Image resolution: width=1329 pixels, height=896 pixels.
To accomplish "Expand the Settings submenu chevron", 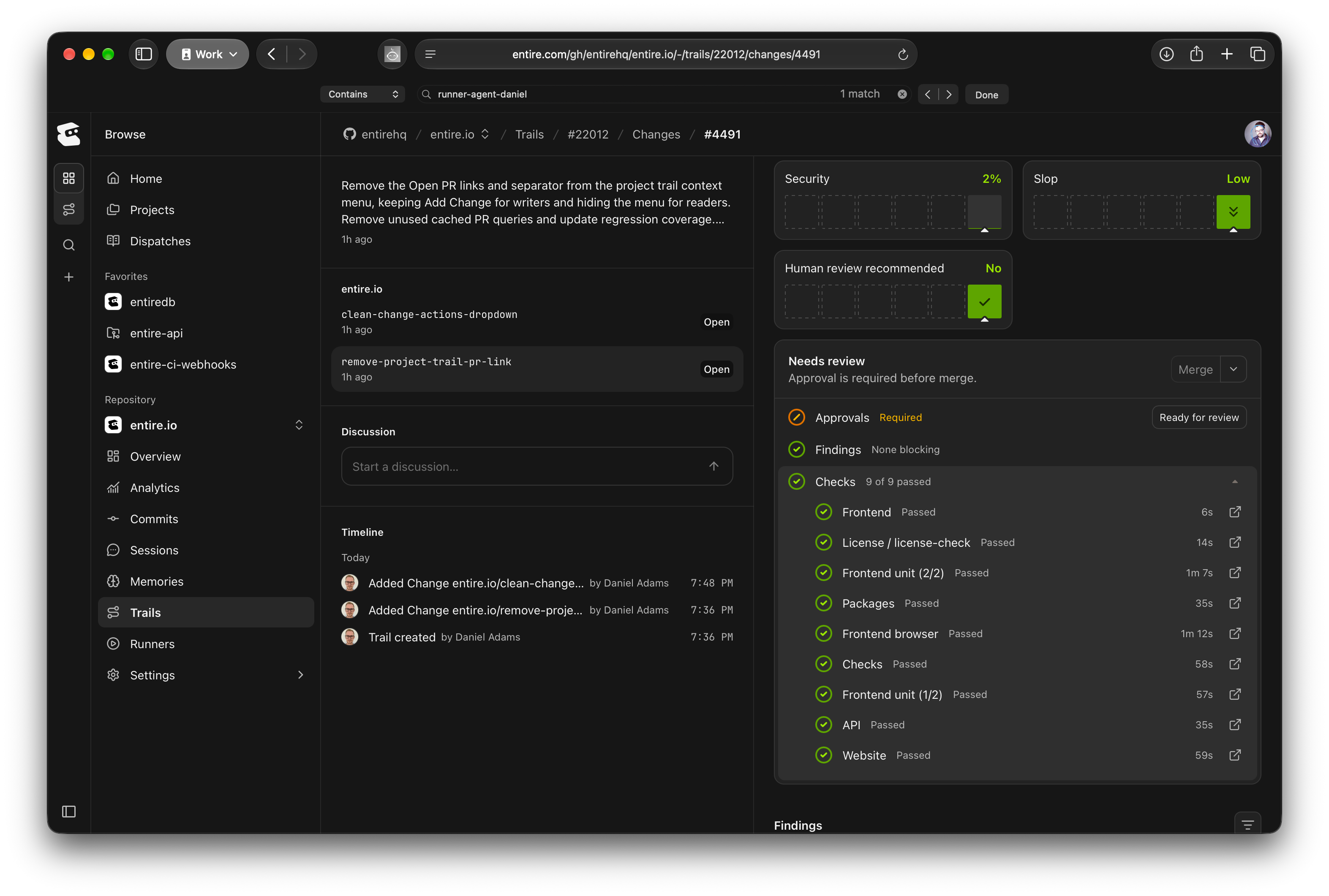I will (x=300, y=675).
